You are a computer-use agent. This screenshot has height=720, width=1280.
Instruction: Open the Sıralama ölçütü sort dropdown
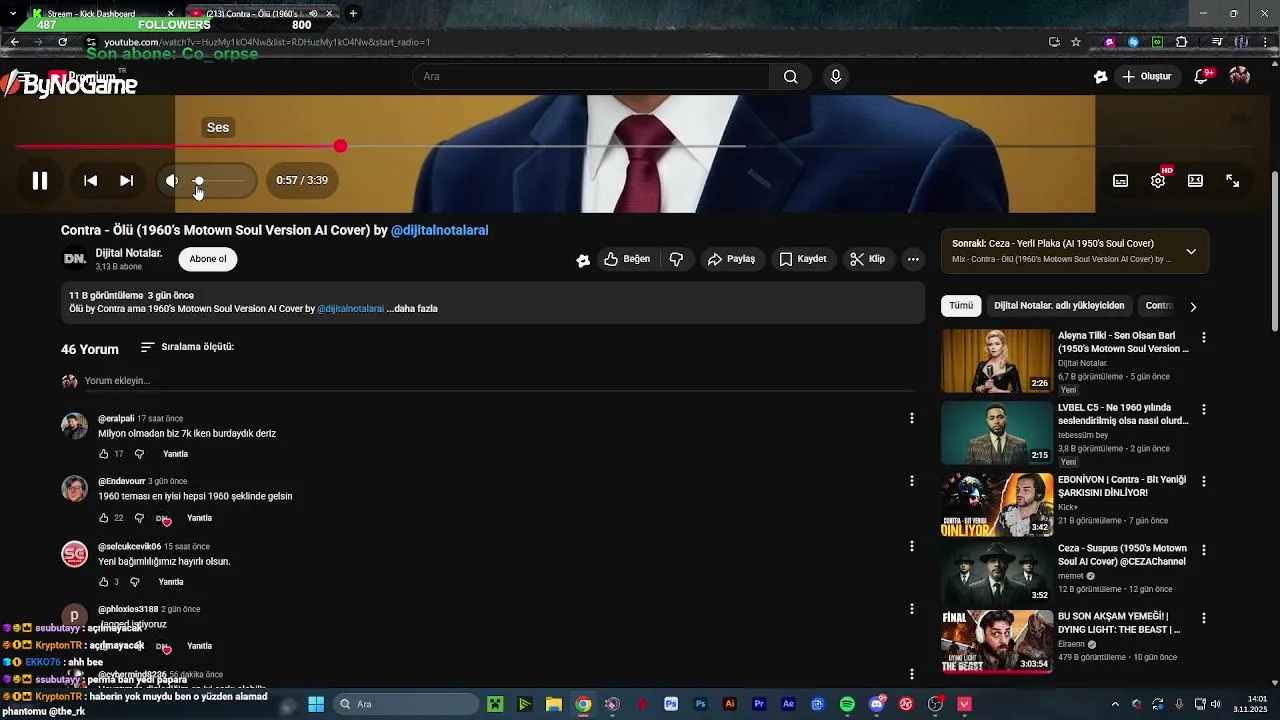[187, 347]
